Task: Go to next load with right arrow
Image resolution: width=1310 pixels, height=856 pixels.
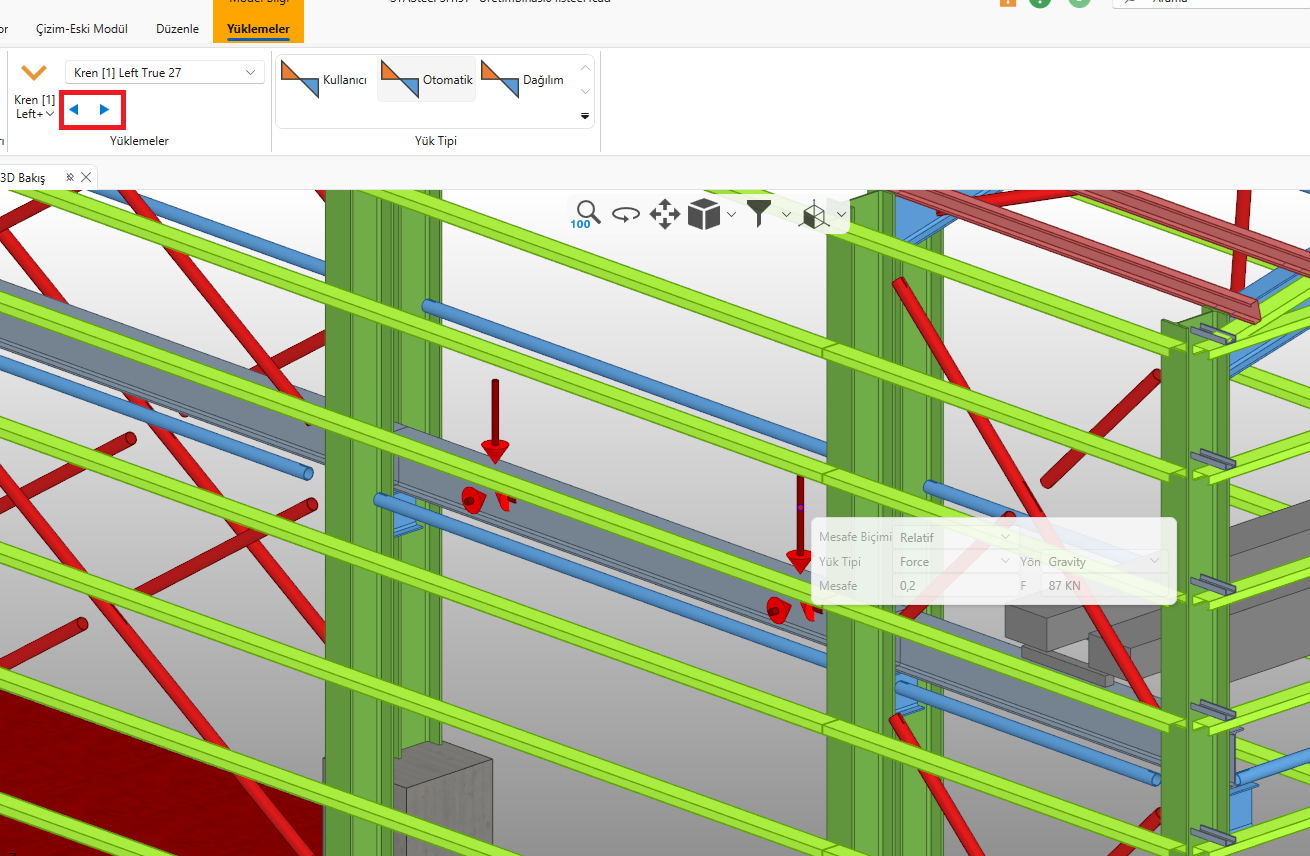Action: tap(105, 109)
